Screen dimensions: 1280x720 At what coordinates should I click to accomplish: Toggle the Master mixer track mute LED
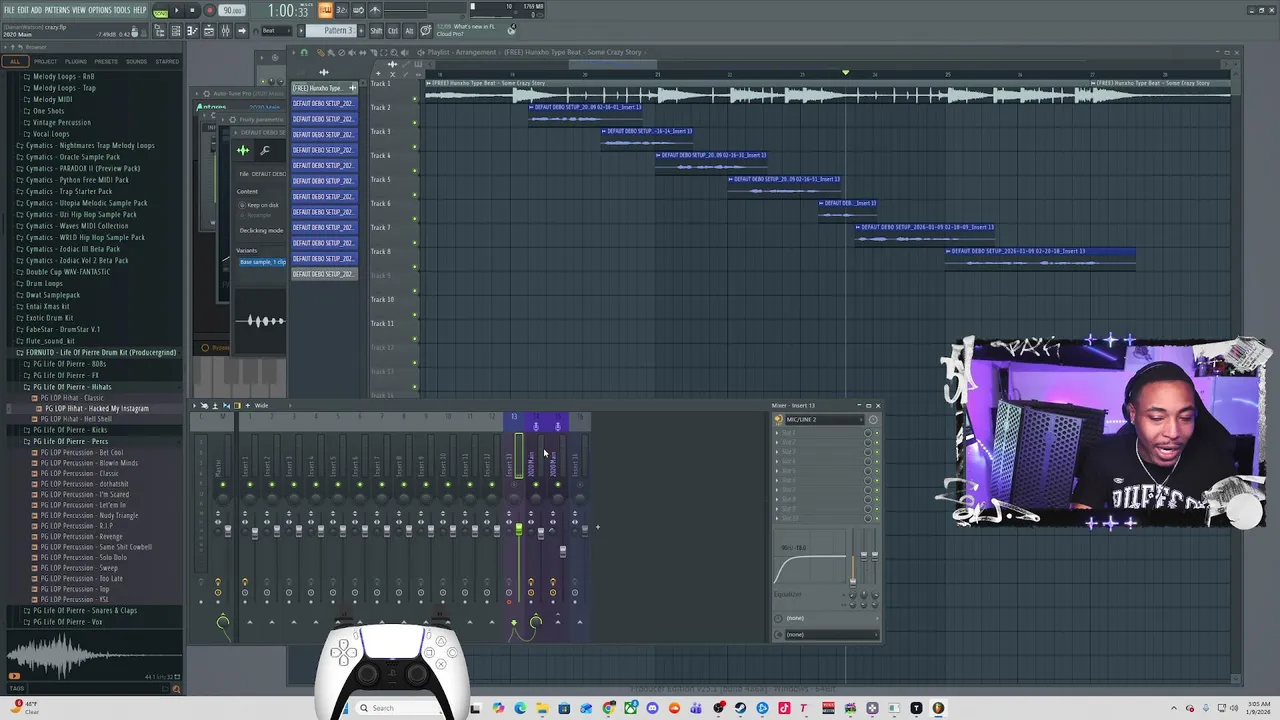222,485
